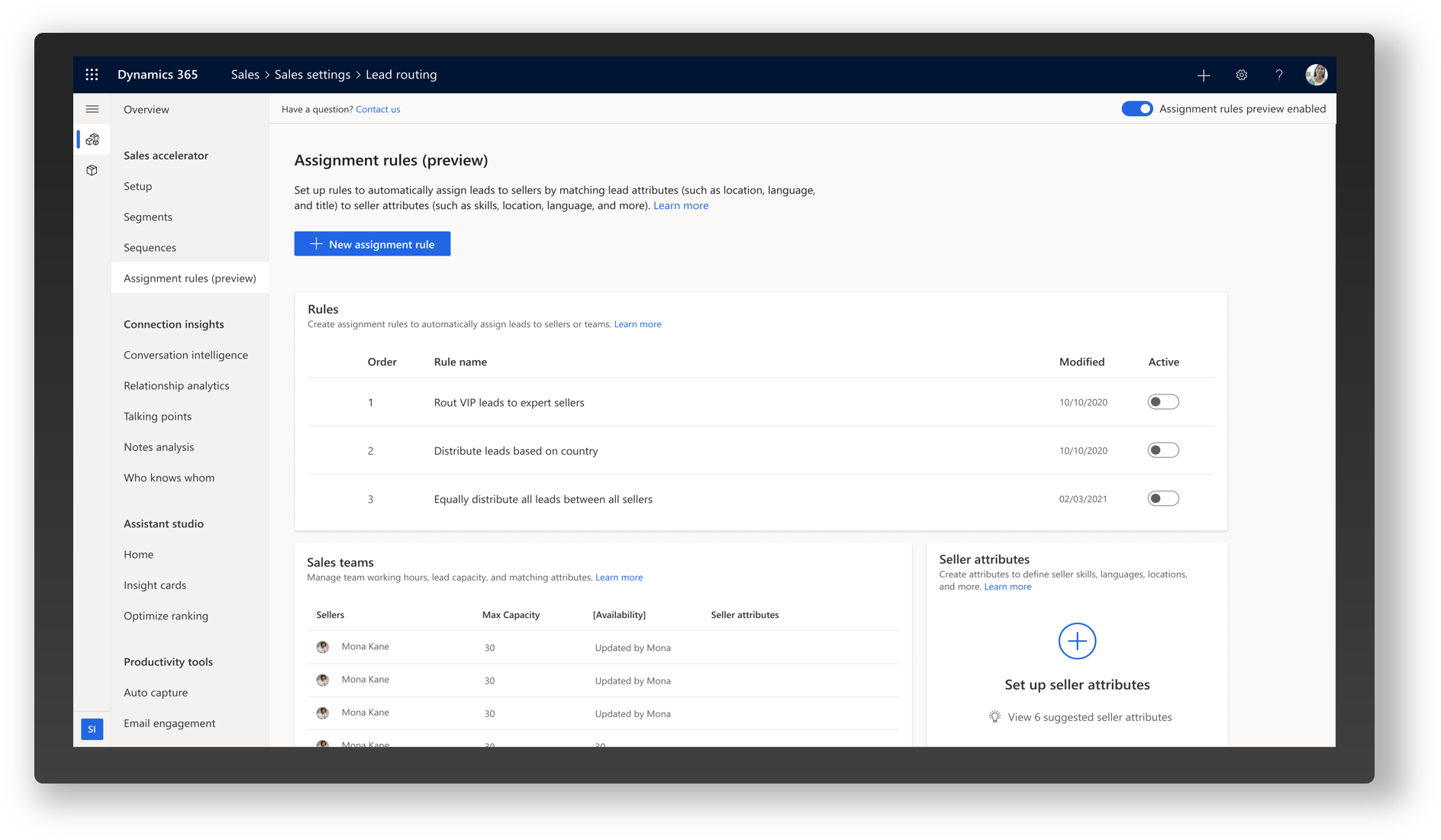The height and width of the screenshot is (840, 1441).
Task: Click Set up seller attributes heading
Action: (1077, 685)
